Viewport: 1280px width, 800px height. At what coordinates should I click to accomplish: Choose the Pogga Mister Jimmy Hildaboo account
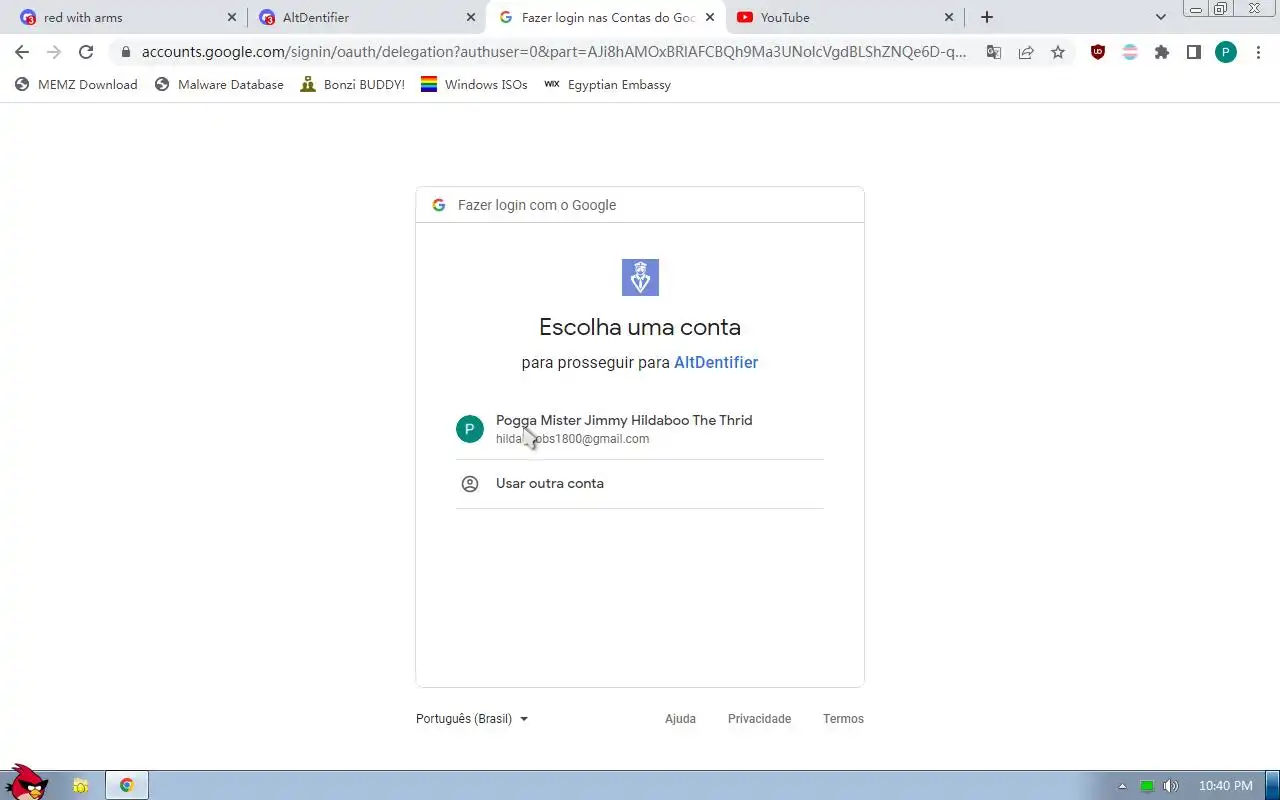click(x=640, y=429)
